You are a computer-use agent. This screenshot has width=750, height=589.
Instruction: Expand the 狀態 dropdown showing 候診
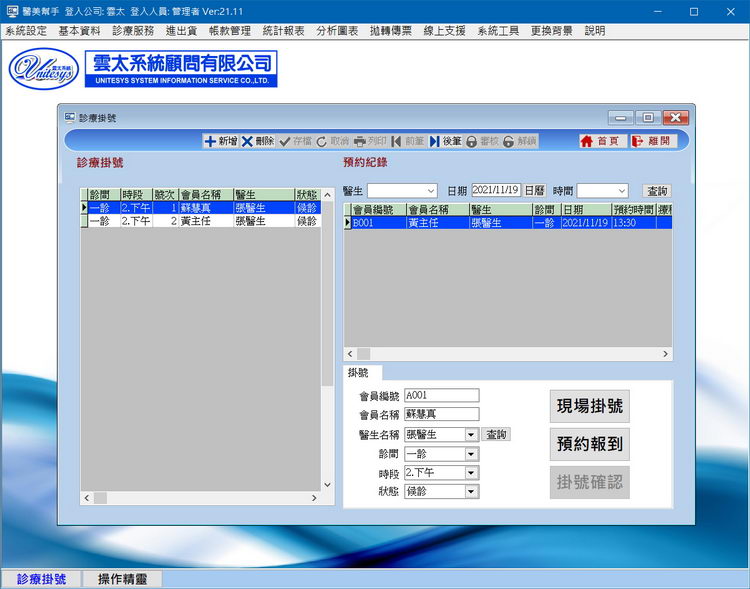471,492
